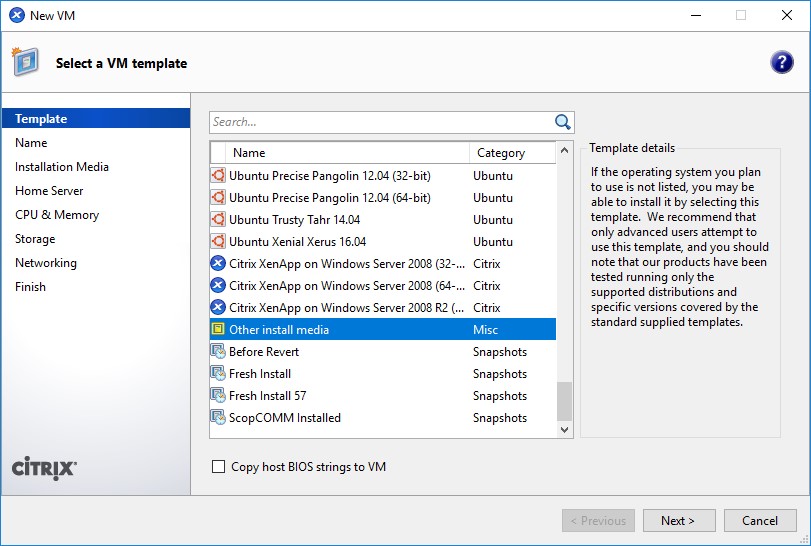
Task: Pick the Fresh Install 57 snapshot icon
Action: [x=218, y=396]
